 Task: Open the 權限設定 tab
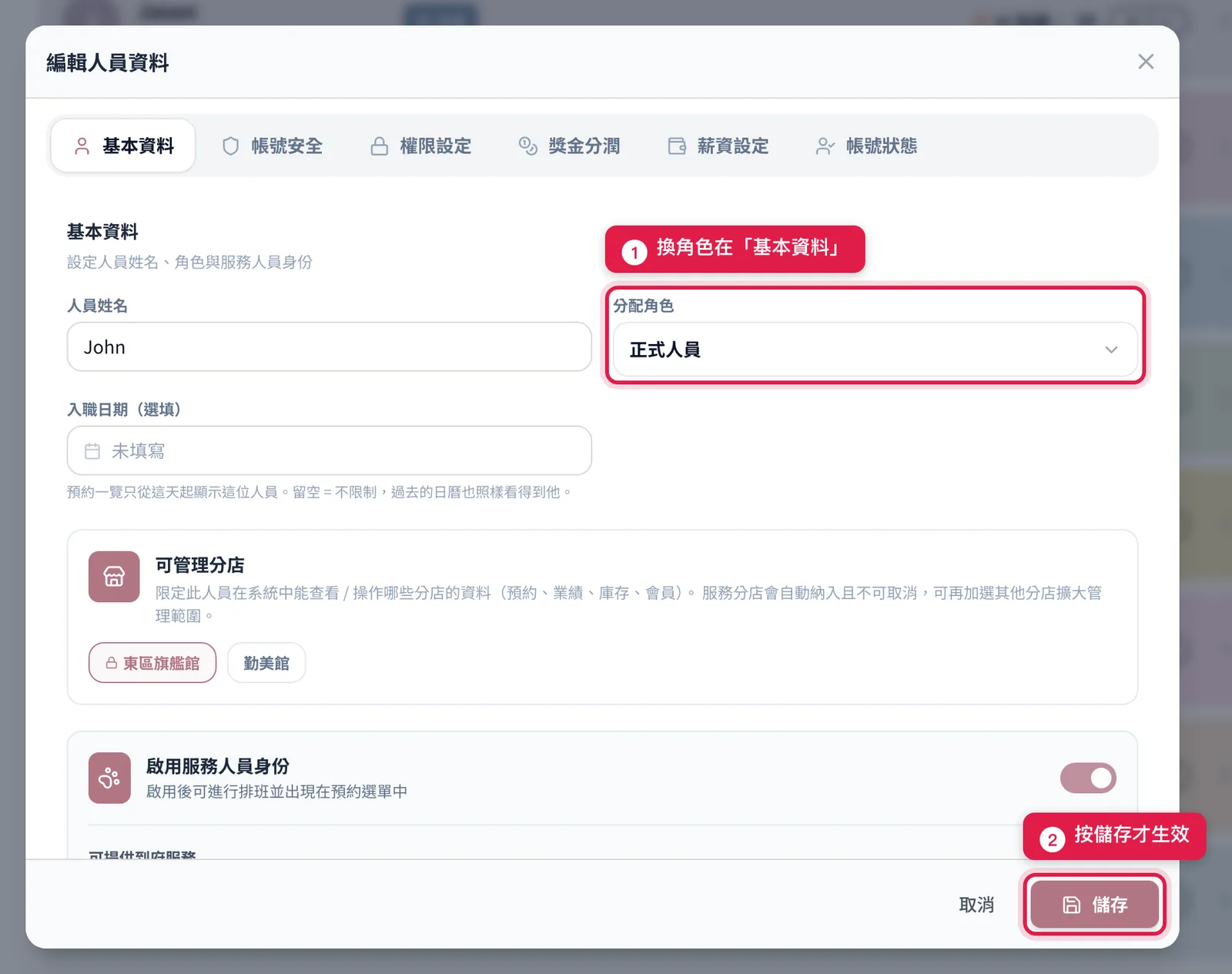pos(420,146)
